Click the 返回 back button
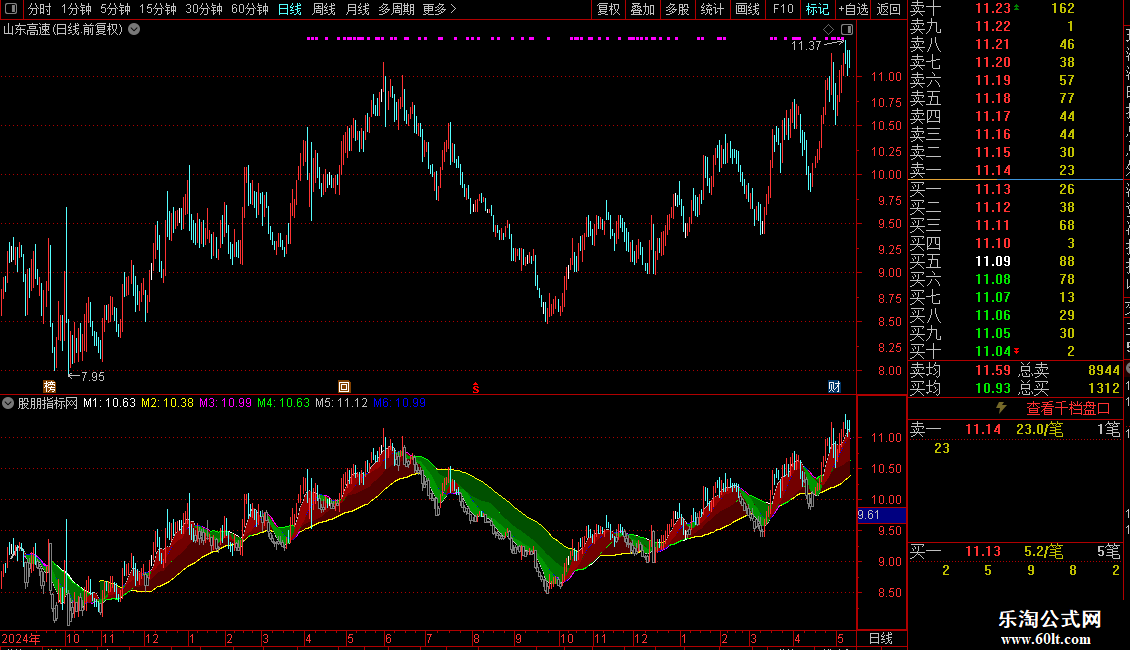Image resolution: width=1130 pixels, height=650 pixels. 889,9
